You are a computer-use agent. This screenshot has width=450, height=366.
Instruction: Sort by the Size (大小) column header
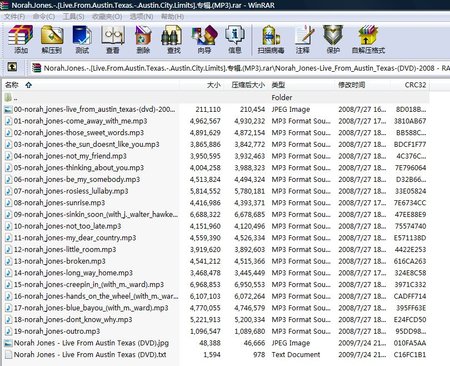tap(201, 85)
